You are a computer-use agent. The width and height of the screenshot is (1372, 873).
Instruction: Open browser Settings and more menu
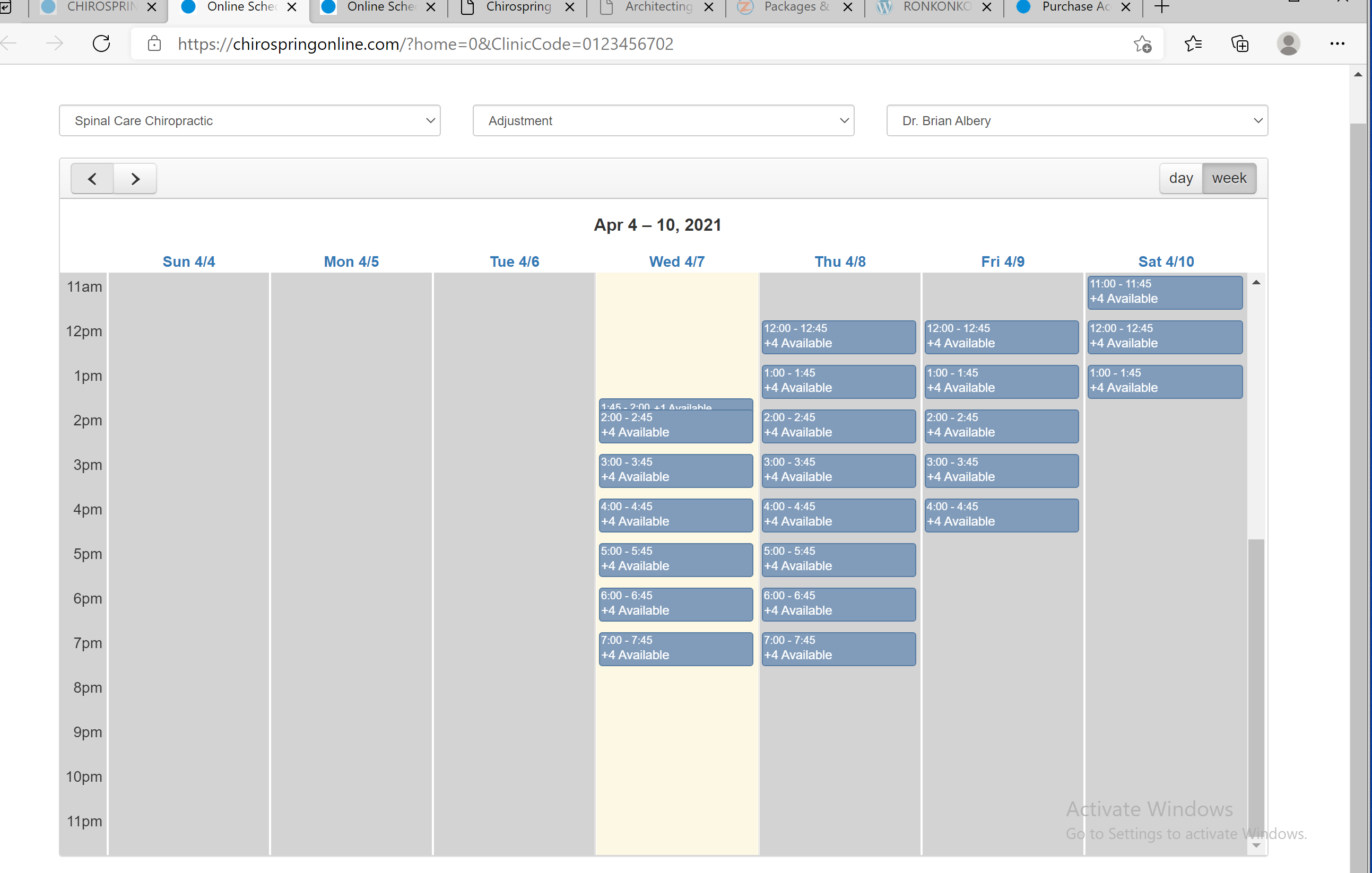1336,44
